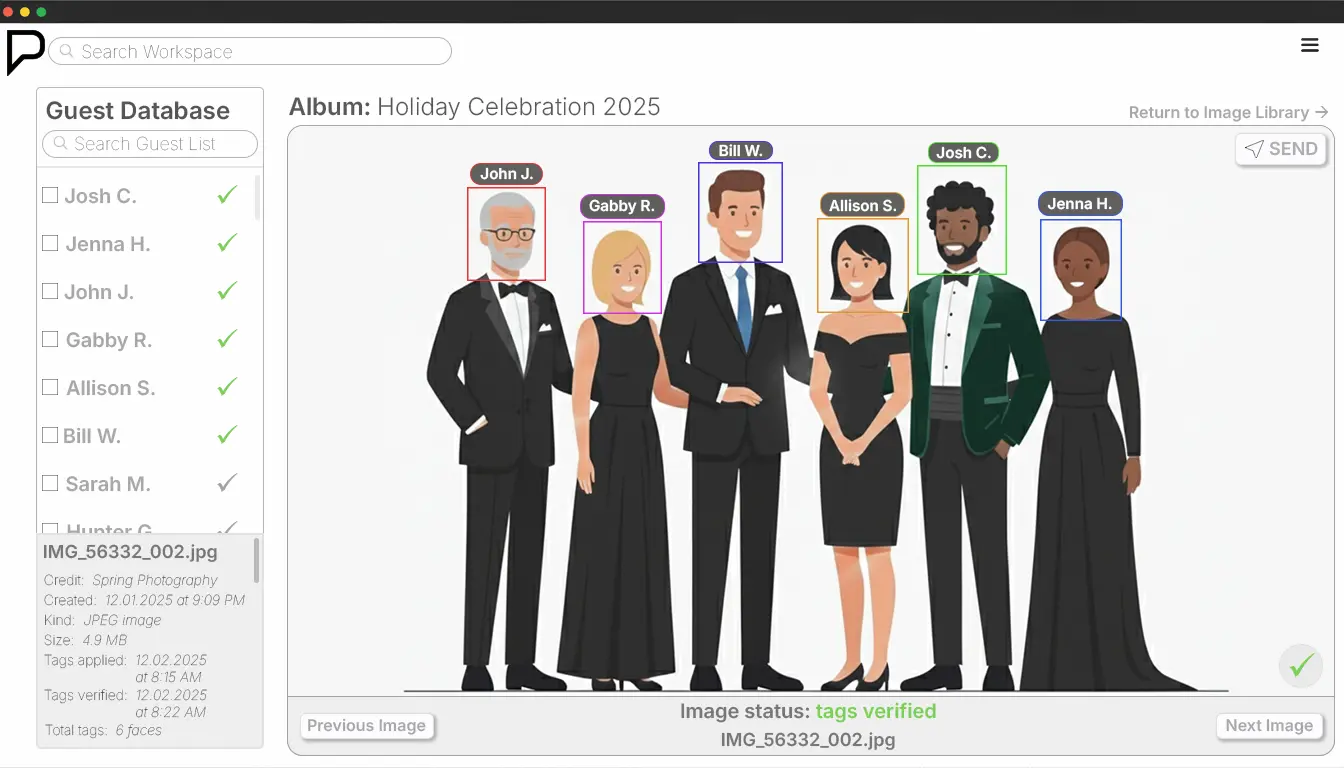Enable the Bill W. checkbox
This screenshot has height=768, width=1344.
point(50,435)
